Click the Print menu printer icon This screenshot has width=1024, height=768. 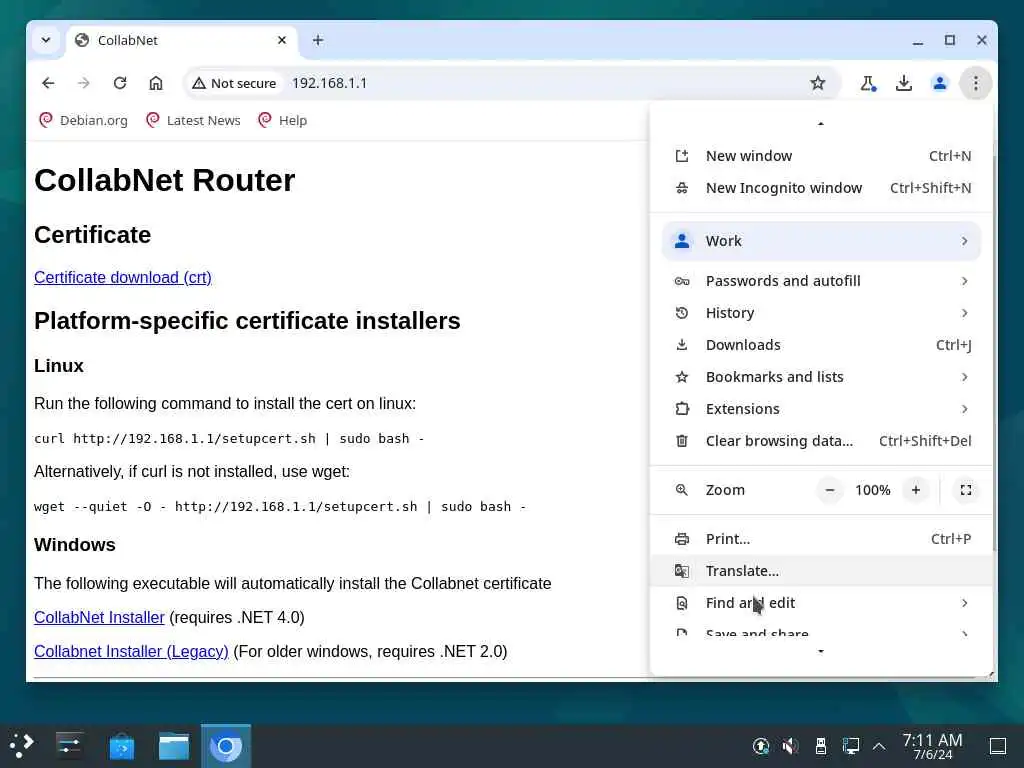click(682, 539)
